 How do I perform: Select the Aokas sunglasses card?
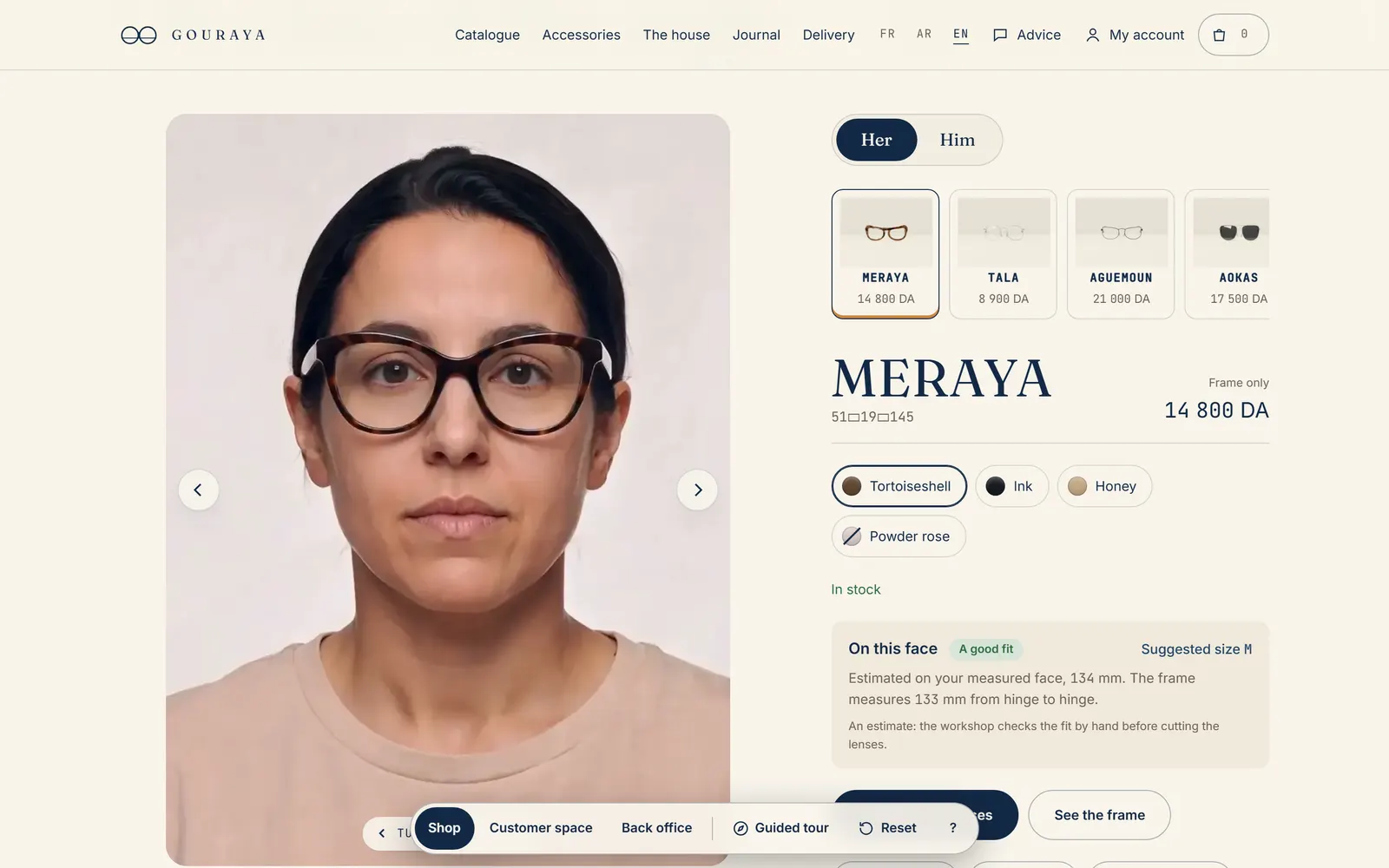click(x=1228, y=253)
